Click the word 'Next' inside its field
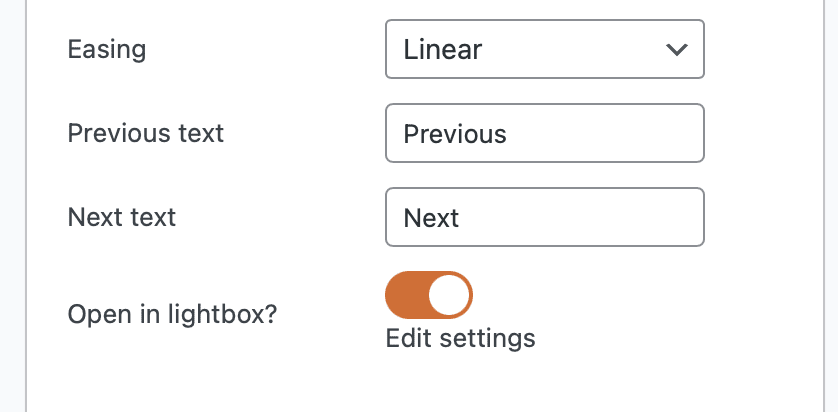Image resolution: width=838 pixels, height=412 pixels. point(431,217)
